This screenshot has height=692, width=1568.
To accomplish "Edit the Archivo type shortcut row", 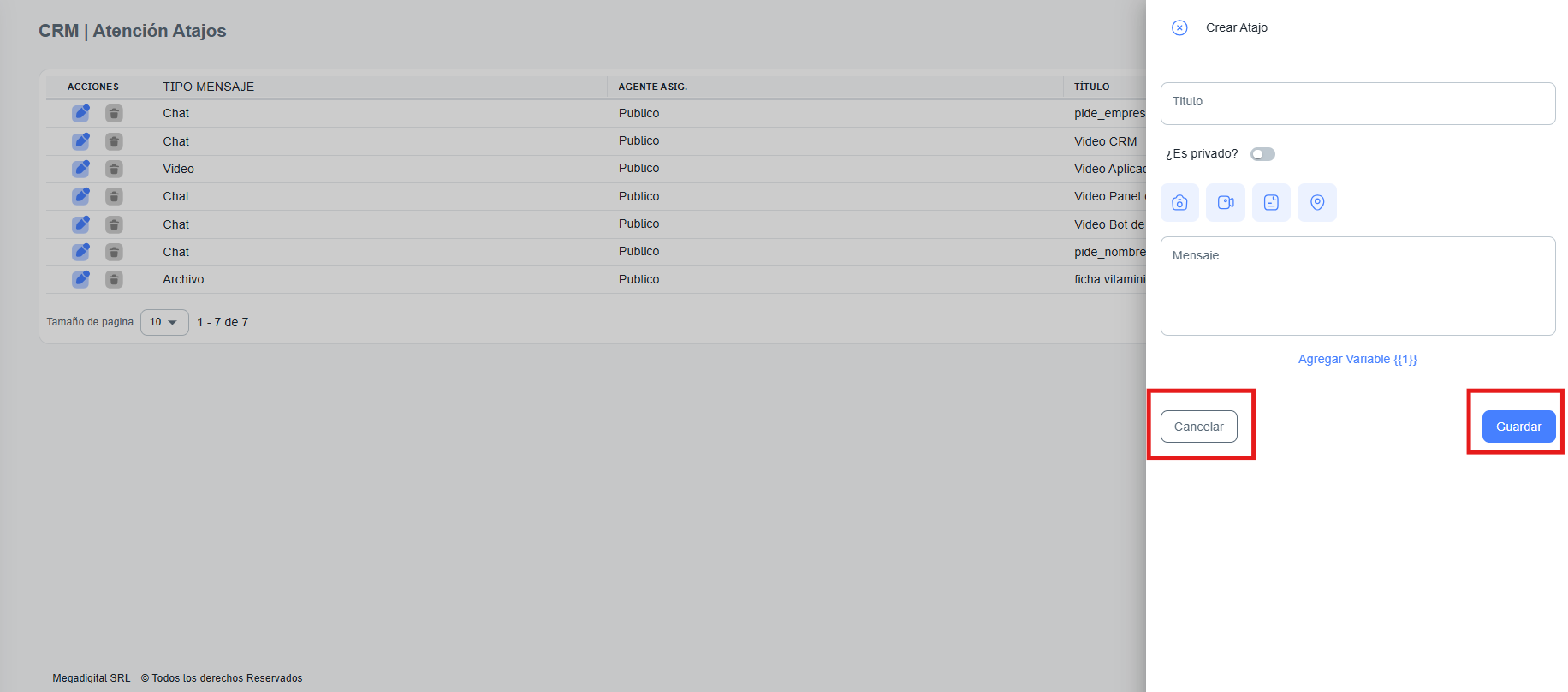I will point(80,279).
